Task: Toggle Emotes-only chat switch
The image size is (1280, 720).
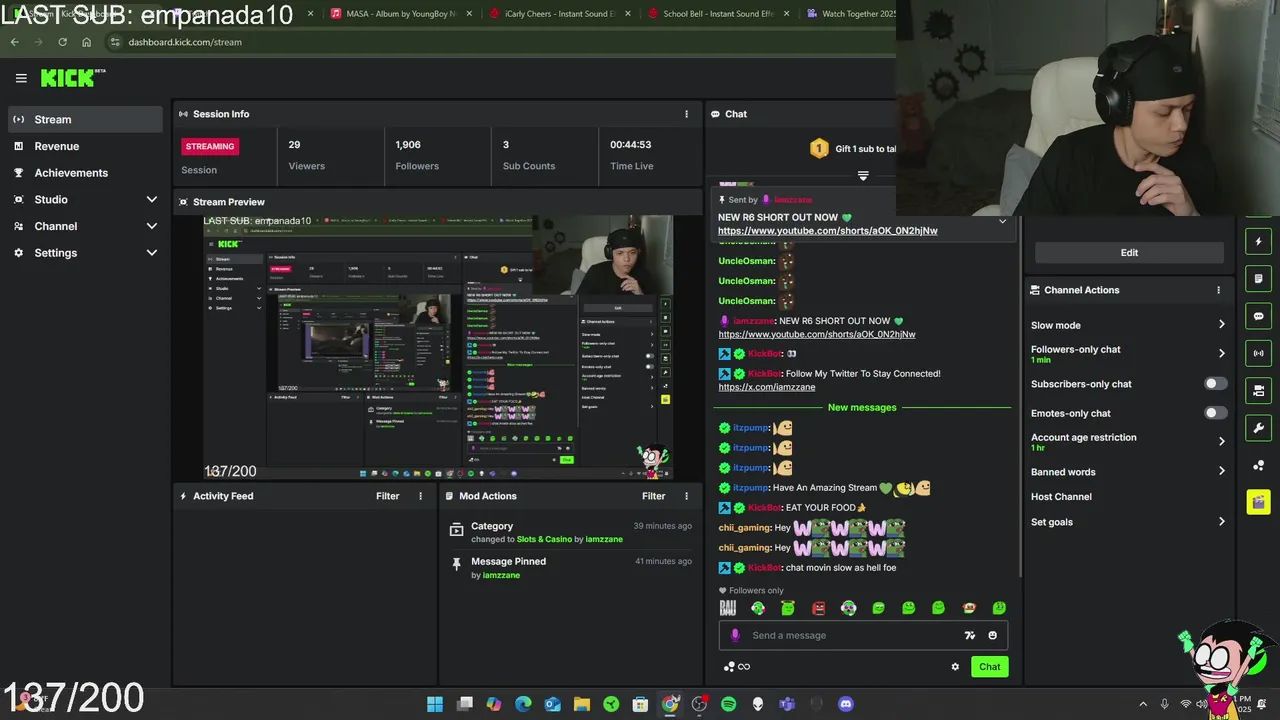Action: (1215, 413)
